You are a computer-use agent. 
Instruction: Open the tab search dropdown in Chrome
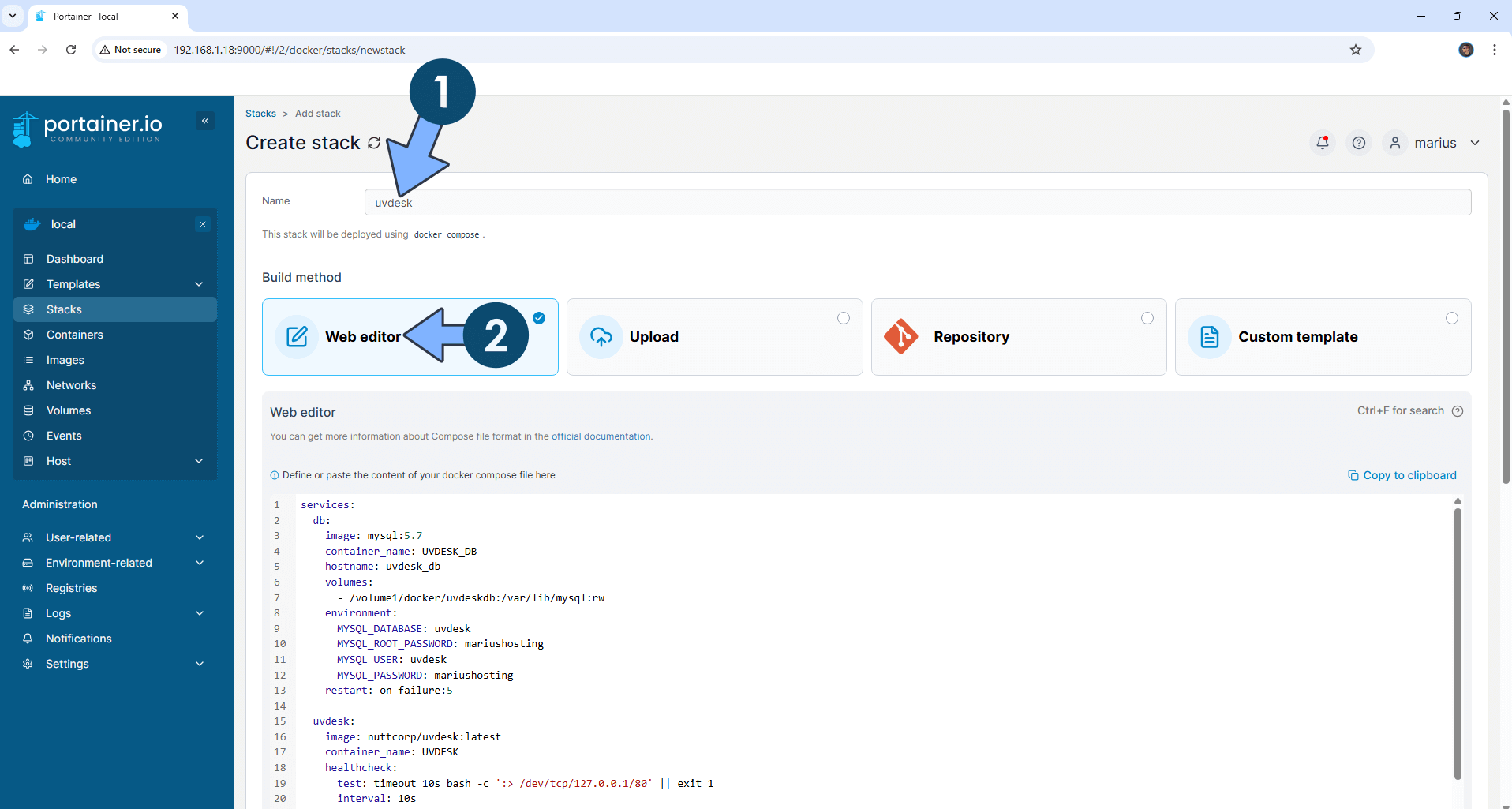pyautogui.click(x=13, y=16)
